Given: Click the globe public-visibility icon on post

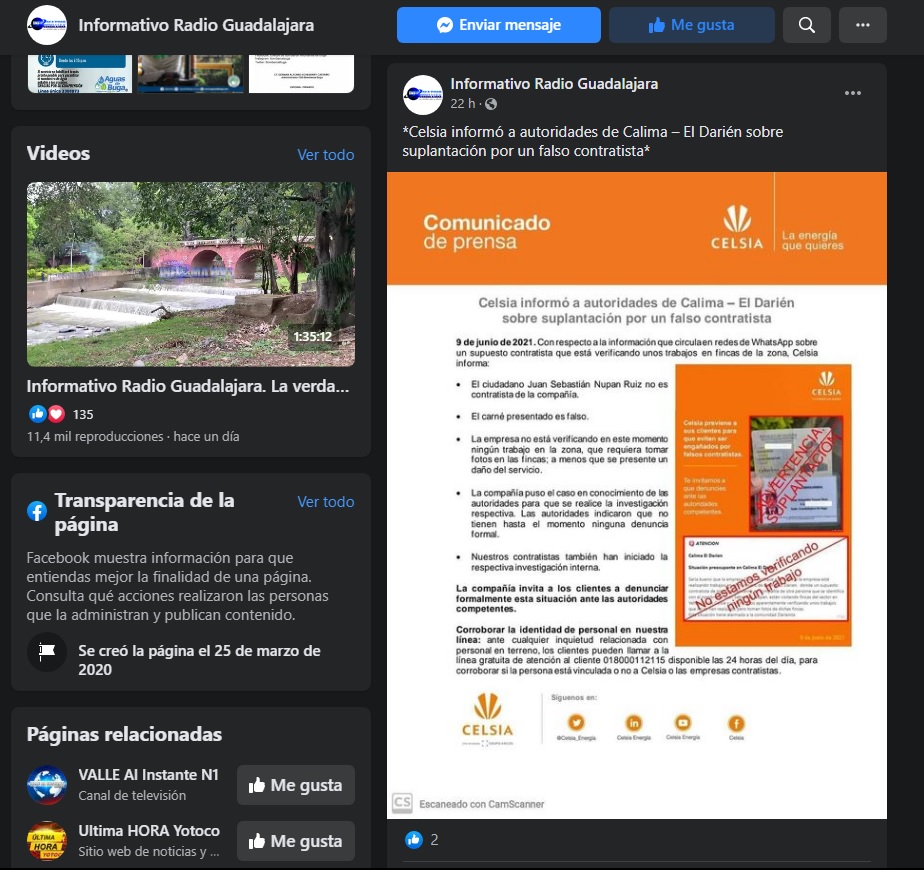Looking at the screenshot, I should pos(490,104).
